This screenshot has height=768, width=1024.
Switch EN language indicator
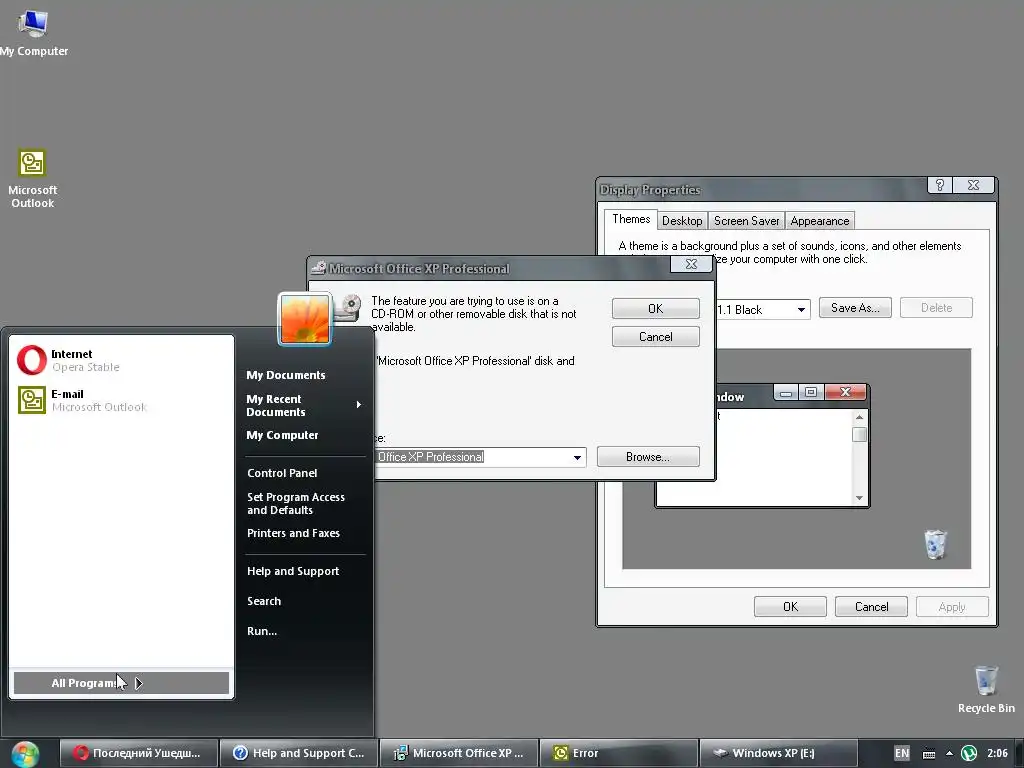point(902,753)
